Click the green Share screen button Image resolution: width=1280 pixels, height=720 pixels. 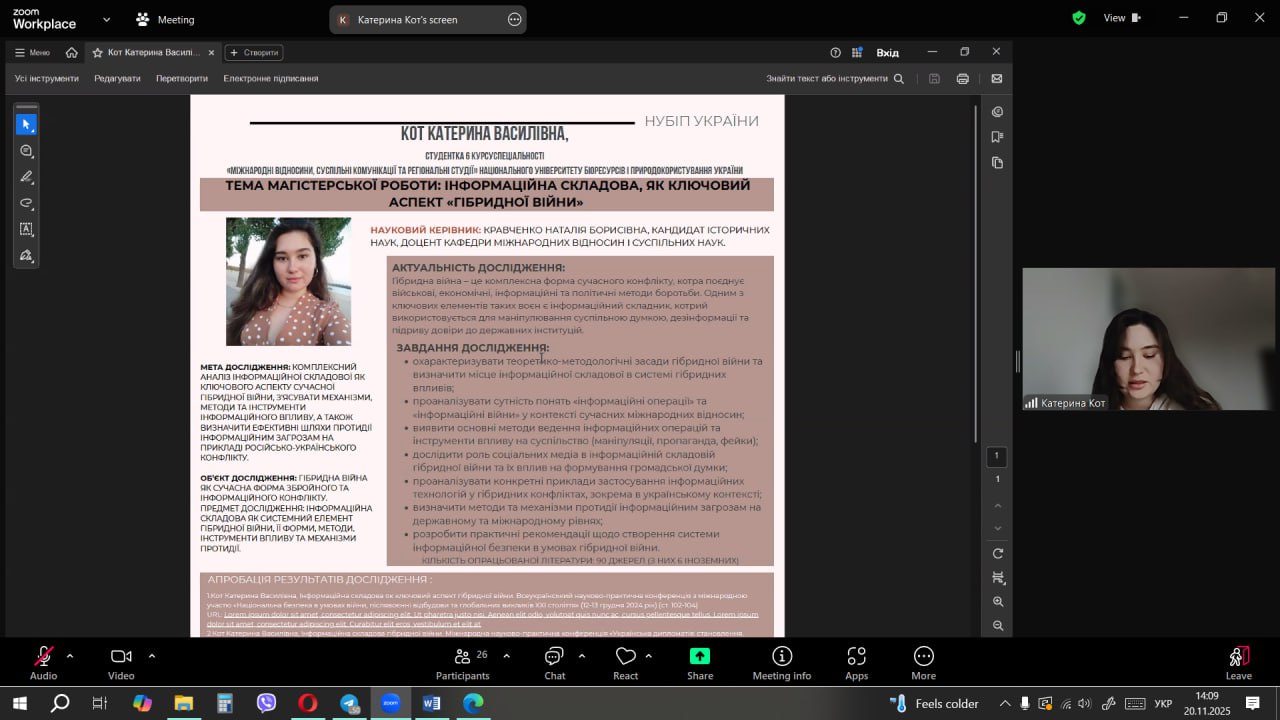tap(700, 662)
